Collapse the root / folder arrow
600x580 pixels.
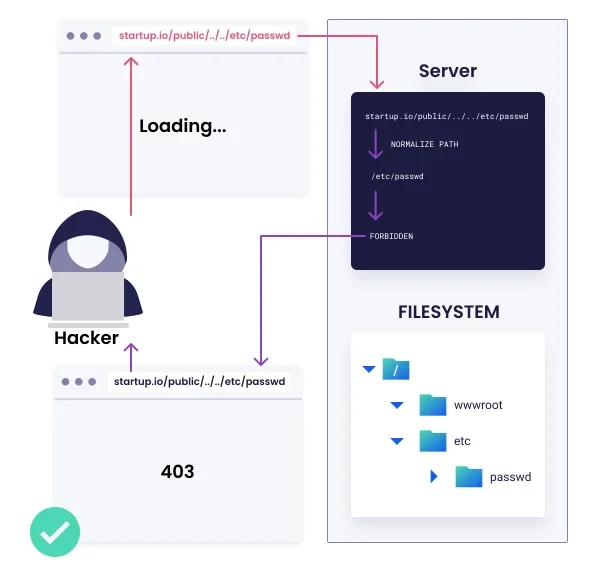coord(369,369)
